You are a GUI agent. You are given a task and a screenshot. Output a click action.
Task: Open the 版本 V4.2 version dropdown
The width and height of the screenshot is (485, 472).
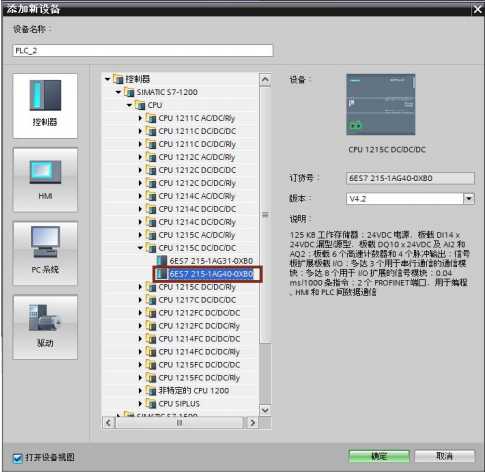click(469, 199)
